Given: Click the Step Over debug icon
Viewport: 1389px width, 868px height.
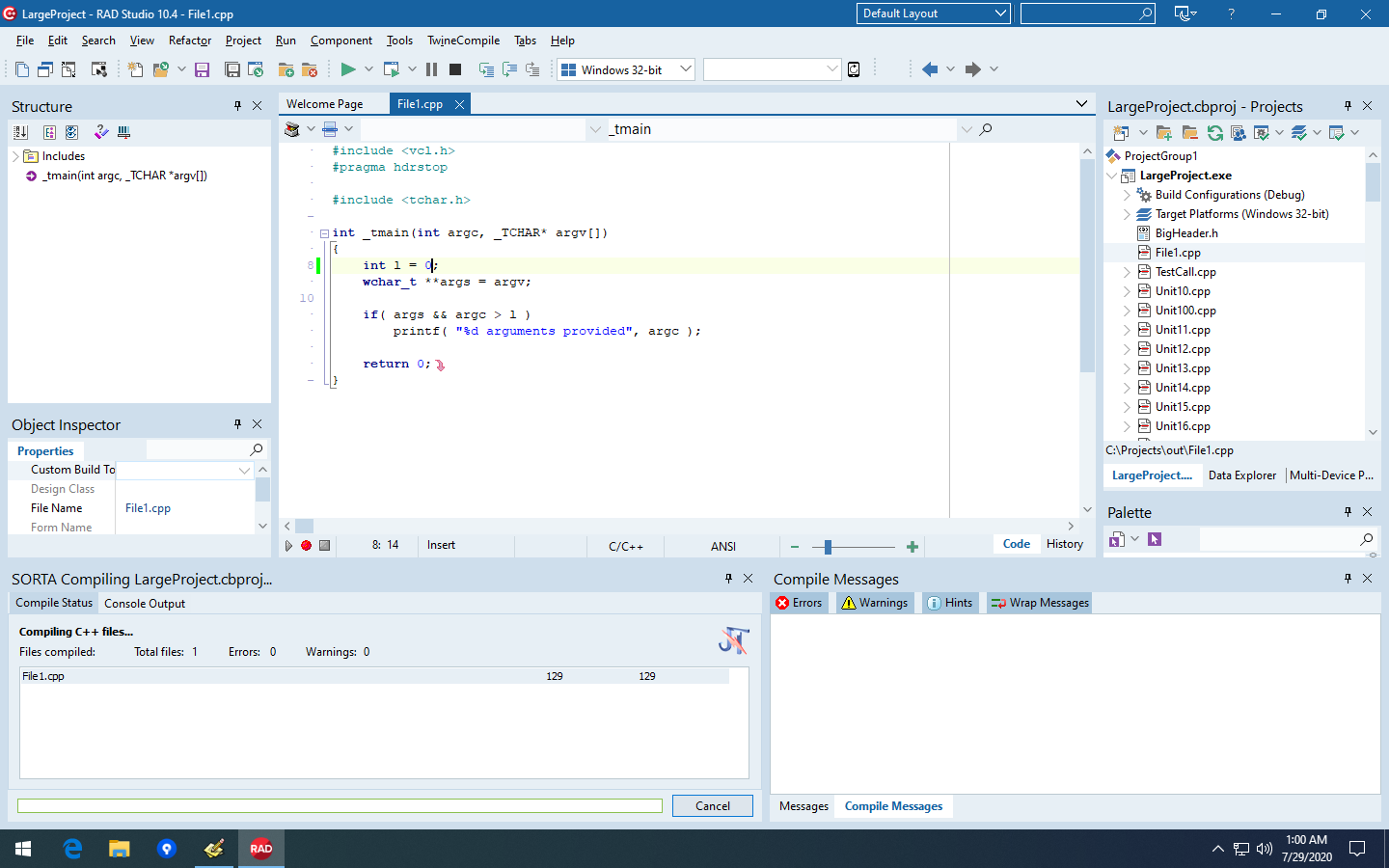Looking at the screenshot, I should point(509,69).
